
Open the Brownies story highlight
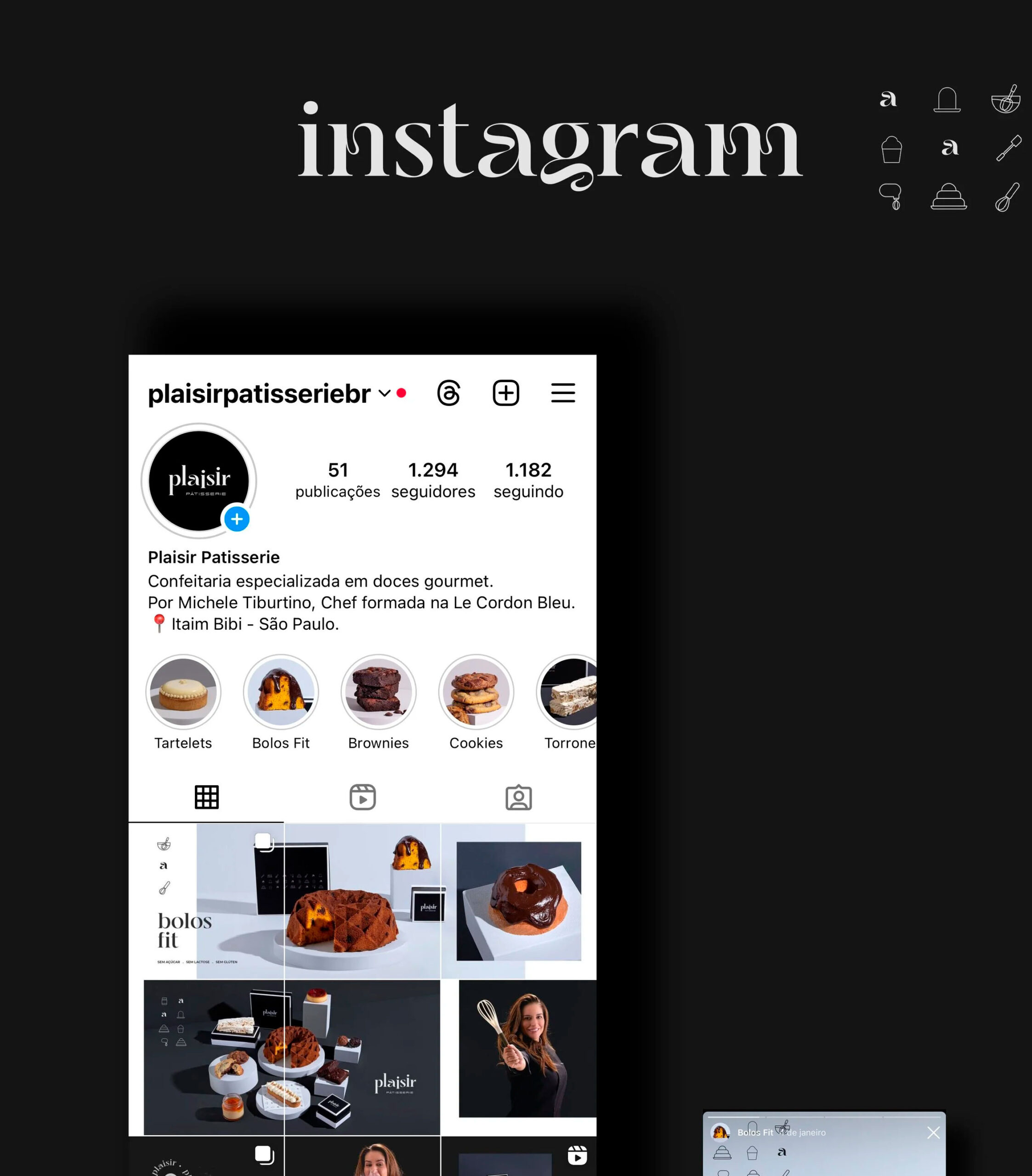pyautogui.click(x=378, y=702)
